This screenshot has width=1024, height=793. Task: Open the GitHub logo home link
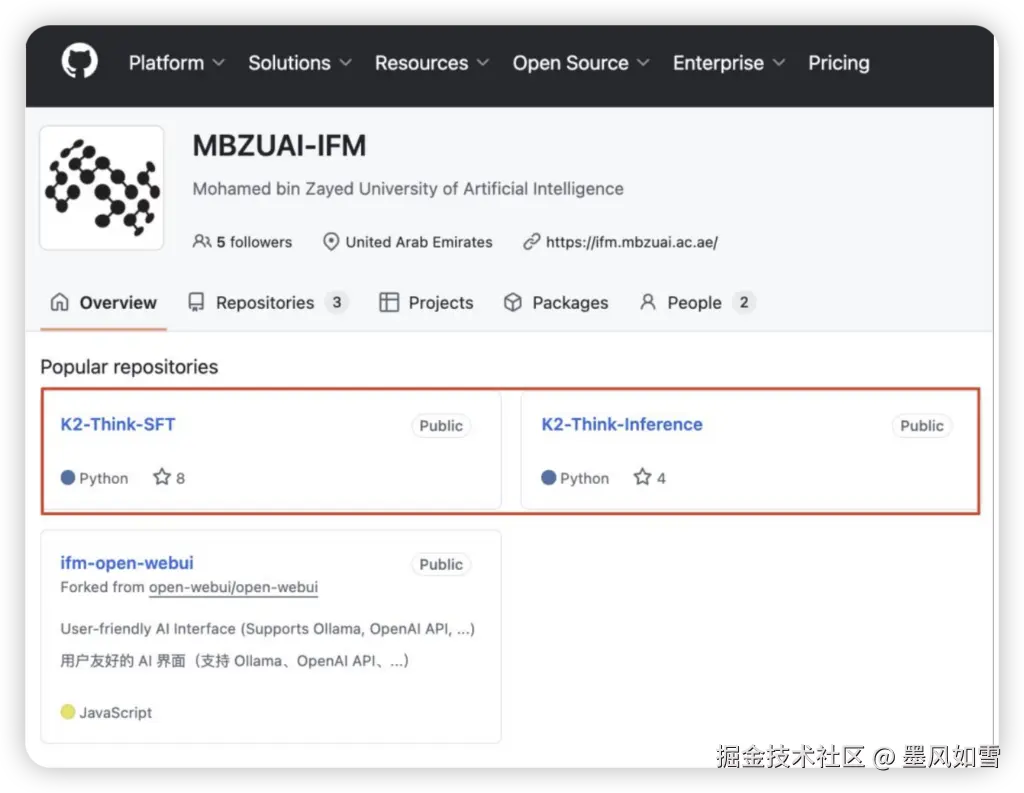[x=80, y=61]
